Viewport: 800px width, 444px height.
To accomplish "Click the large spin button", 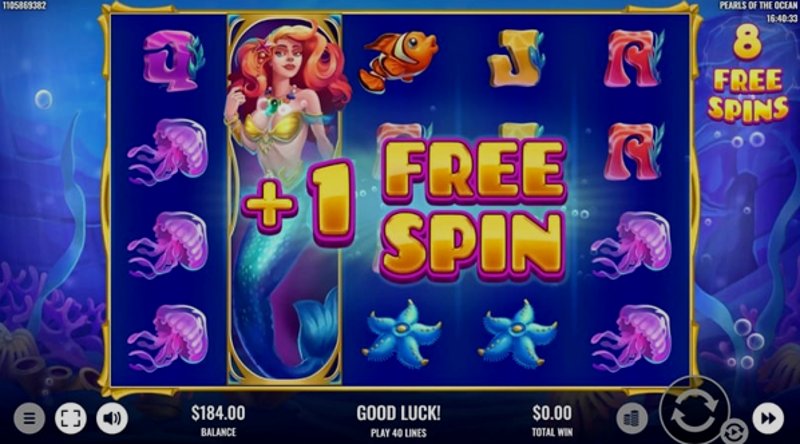I will [x=694, y=411].
